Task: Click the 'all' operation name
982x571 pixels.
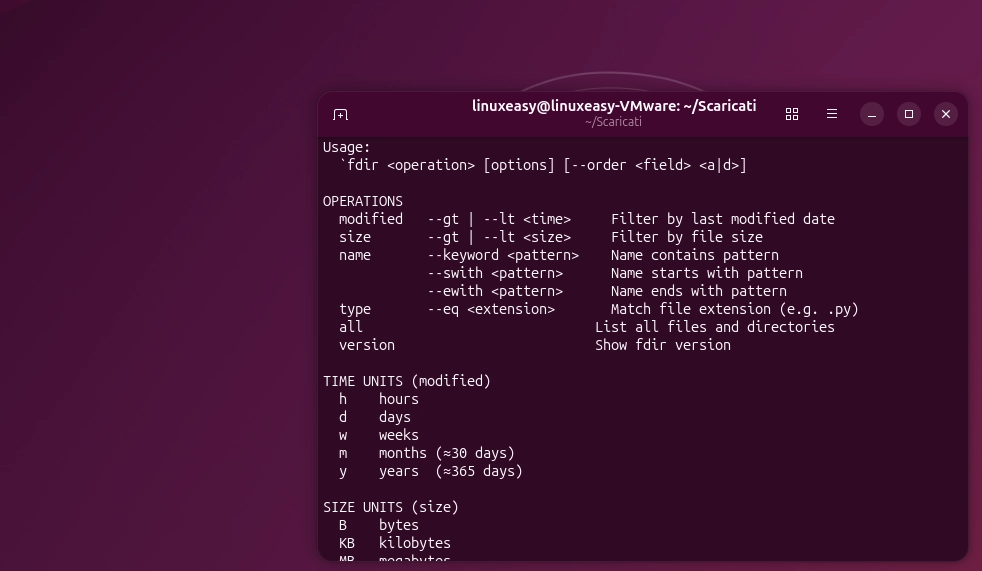Action: (351, 327)
